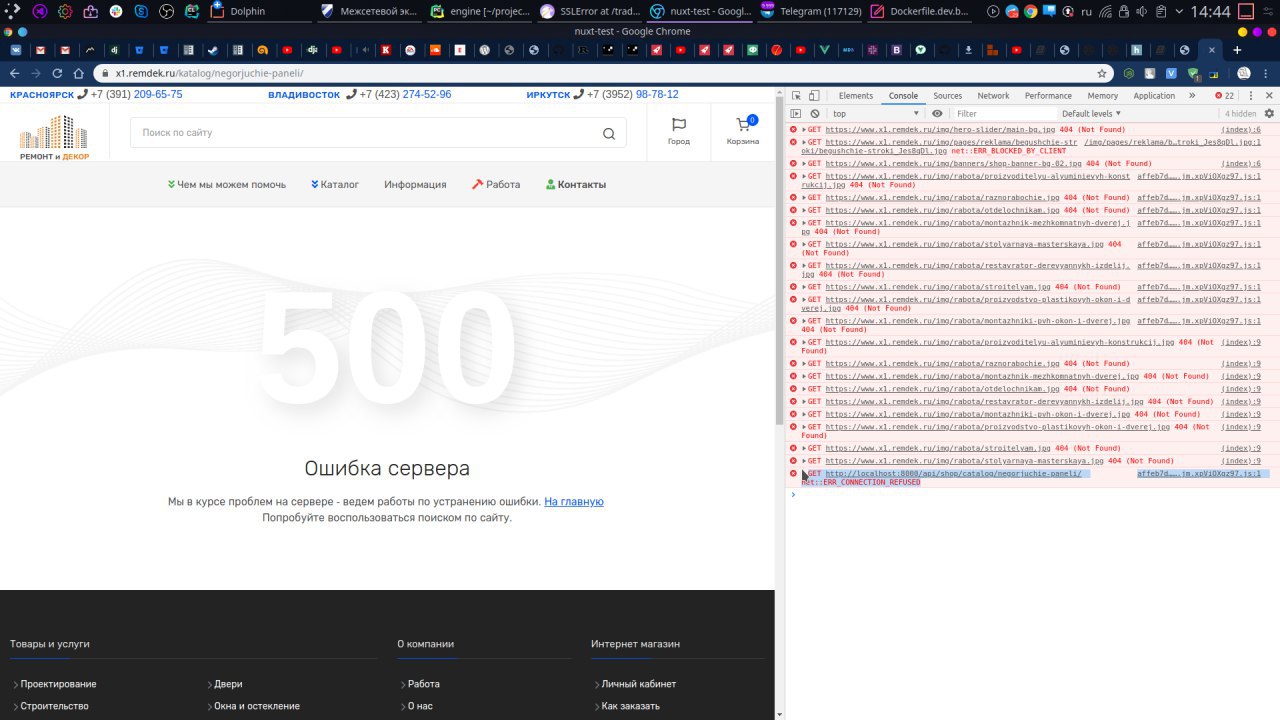Click the Chrome home icon
The width and height of the screenshot is (1280, 720).
coord(79,73)
